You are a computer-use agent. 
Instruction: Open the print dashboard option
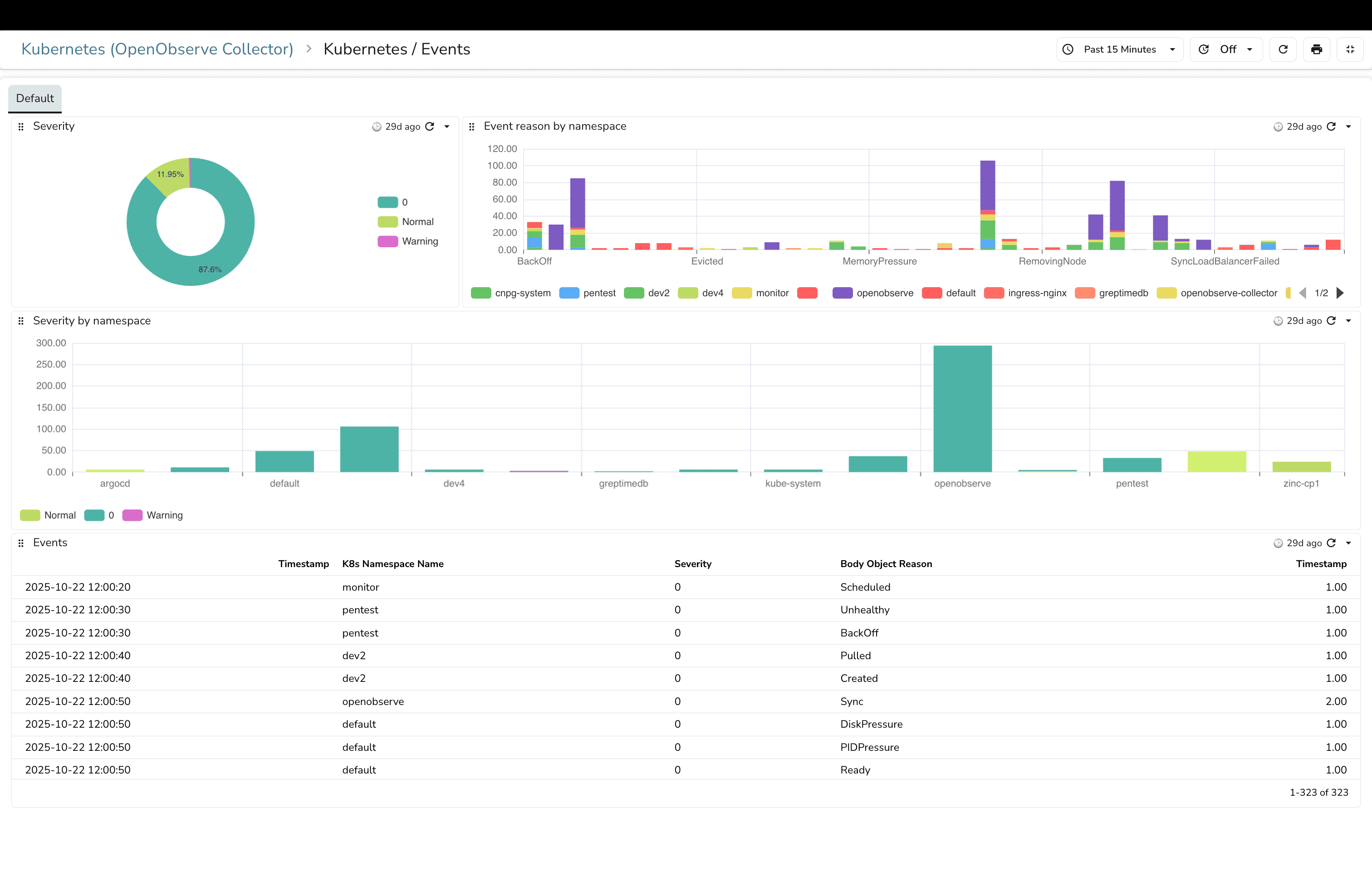pyautogui.click(x=1317, y=49)
